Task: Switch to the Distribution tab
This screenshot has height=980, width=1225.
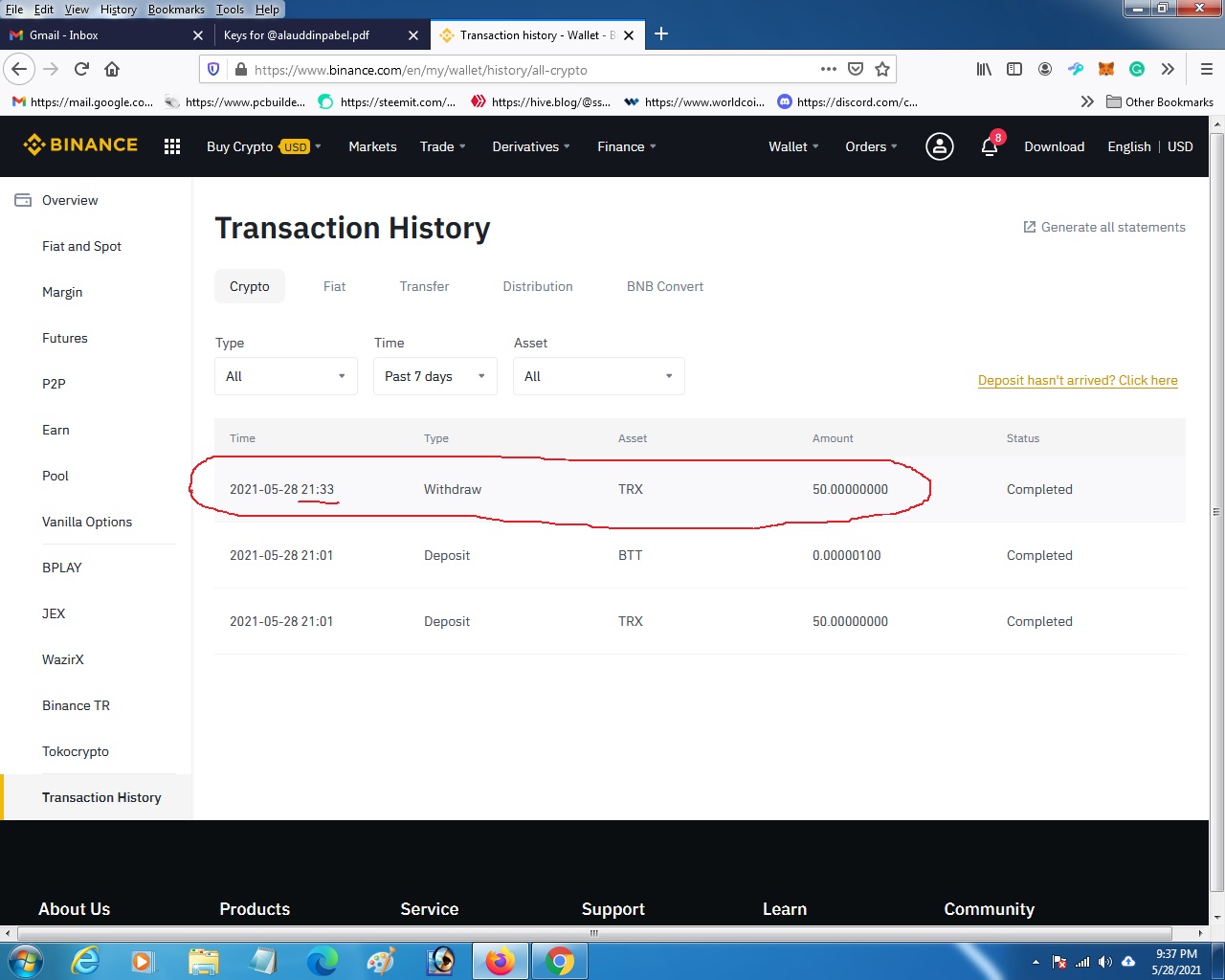Action: (x=538, y=286)
